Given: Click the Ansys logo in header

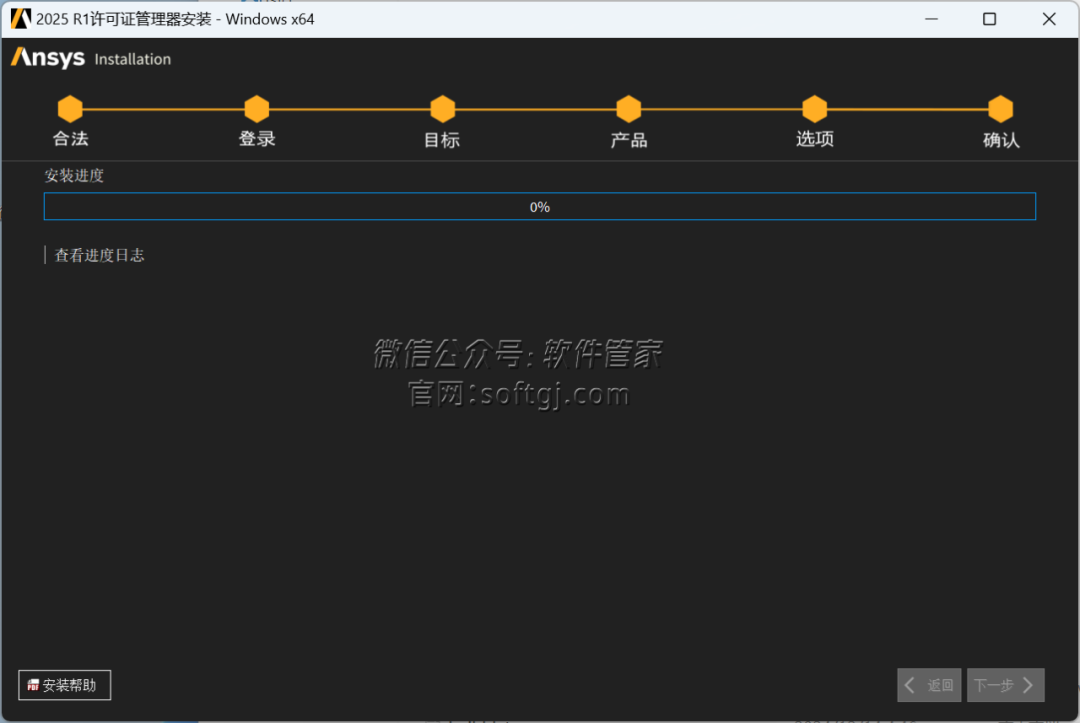Looking at the screenshot, I should coord(48,58).
